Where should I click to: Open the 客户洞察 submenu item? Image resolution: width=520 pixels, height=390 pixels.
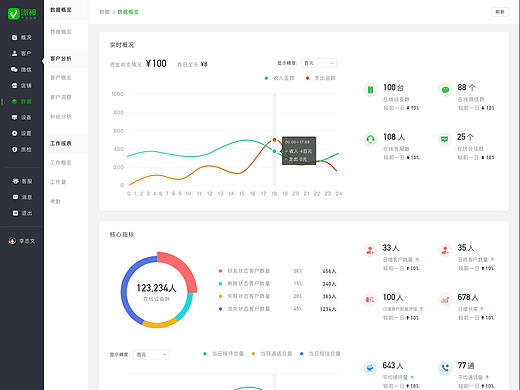coord(61,97)
